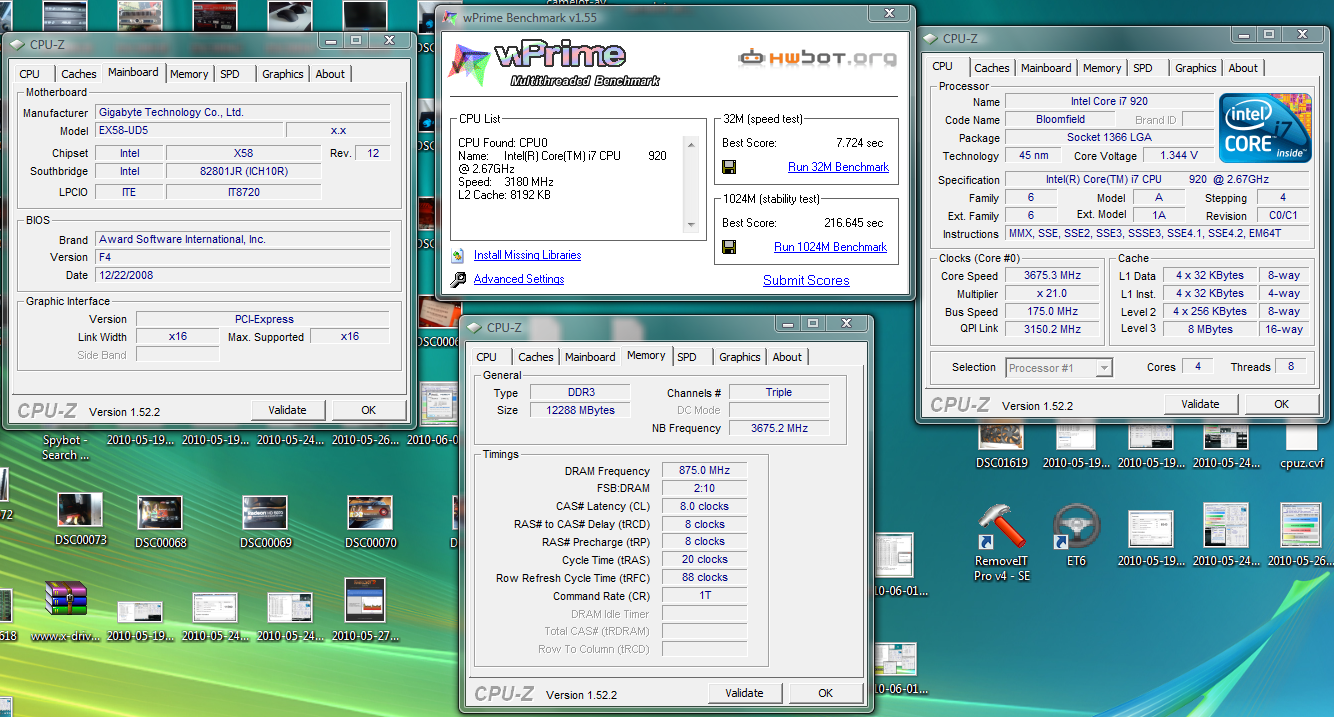This screenshot has width=1334, height=717.
Task: Click the QPI Link value 3150.2 MHz
Action: point(1054,329)
